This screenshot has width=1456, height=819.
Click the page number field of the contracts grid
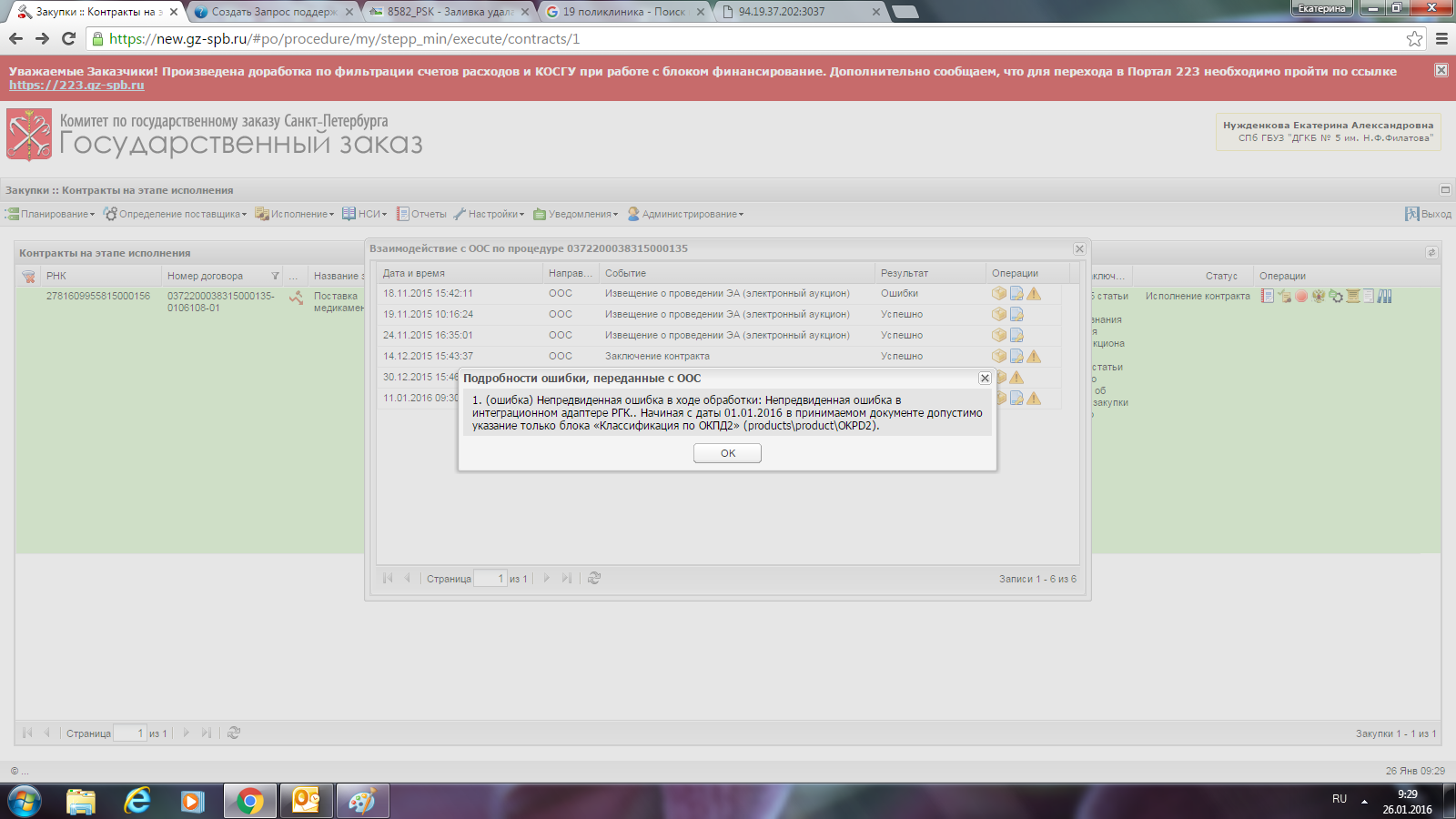click(x=129, y=733)
